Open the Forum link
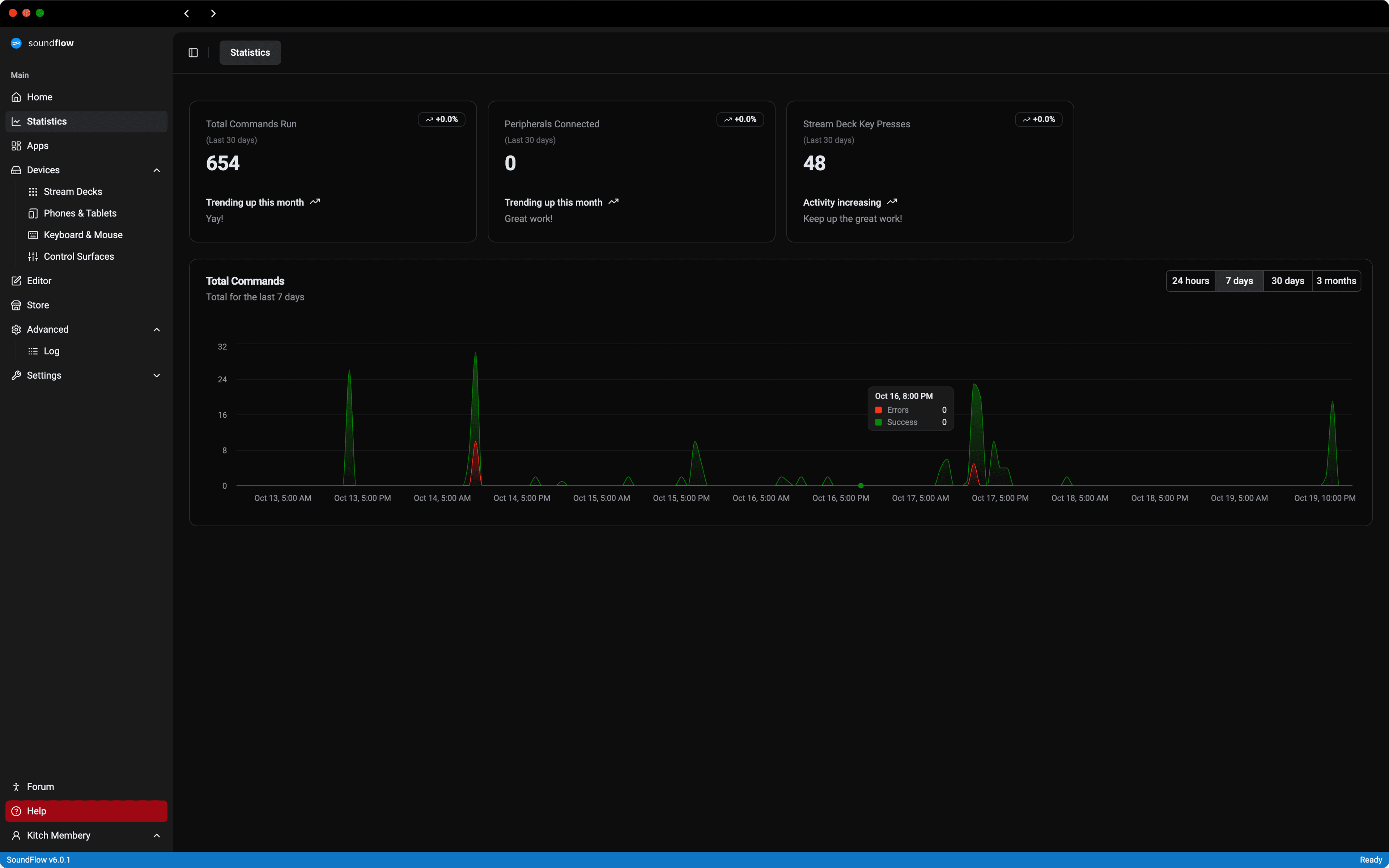 coord(40,787)
